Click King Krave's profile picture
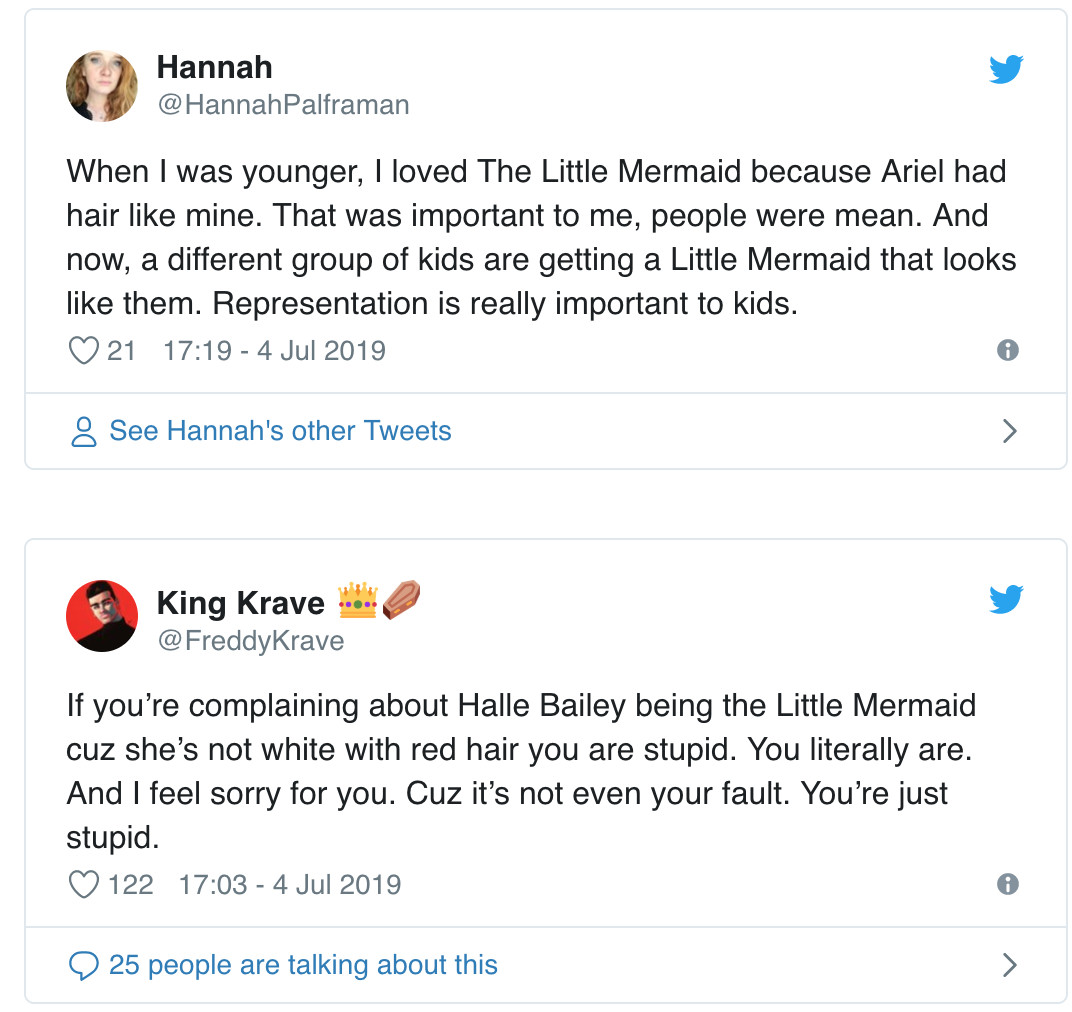The height and width of the screenshot is (1012, 1072). click(x=102, y=616)
